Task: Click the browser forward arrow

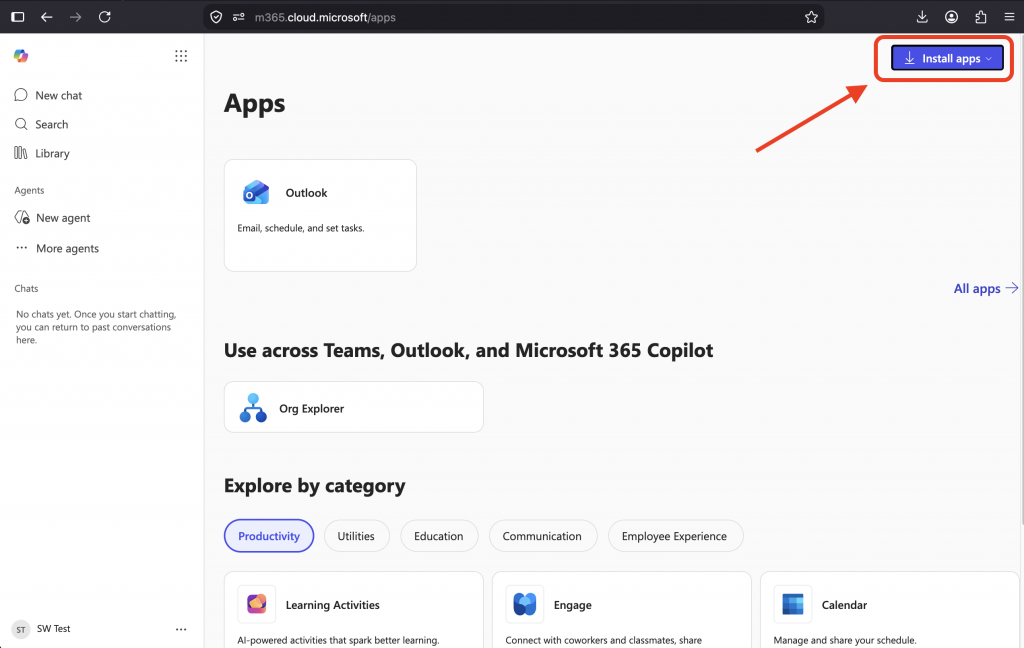Action: (76, 17)
